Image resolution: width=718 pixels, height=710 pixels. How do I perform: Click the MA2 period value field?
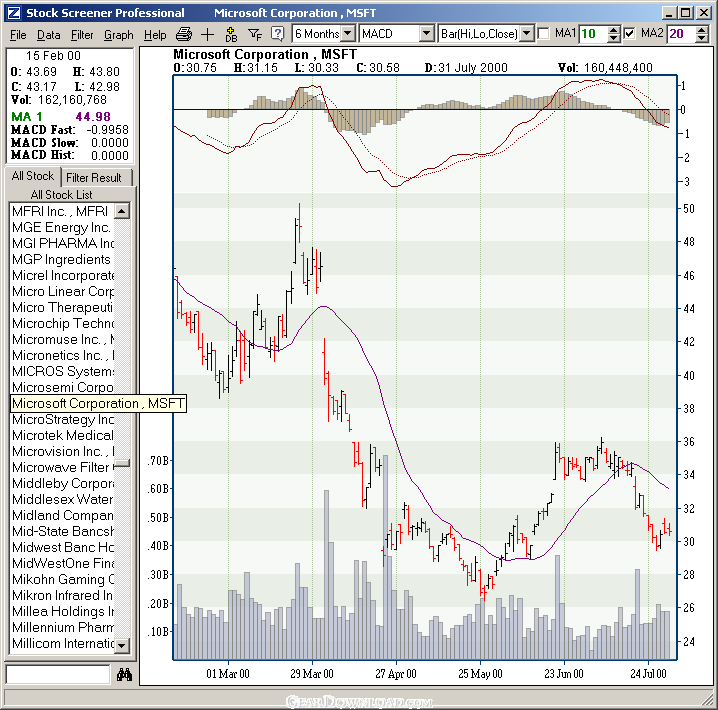[x=680, y=34]
